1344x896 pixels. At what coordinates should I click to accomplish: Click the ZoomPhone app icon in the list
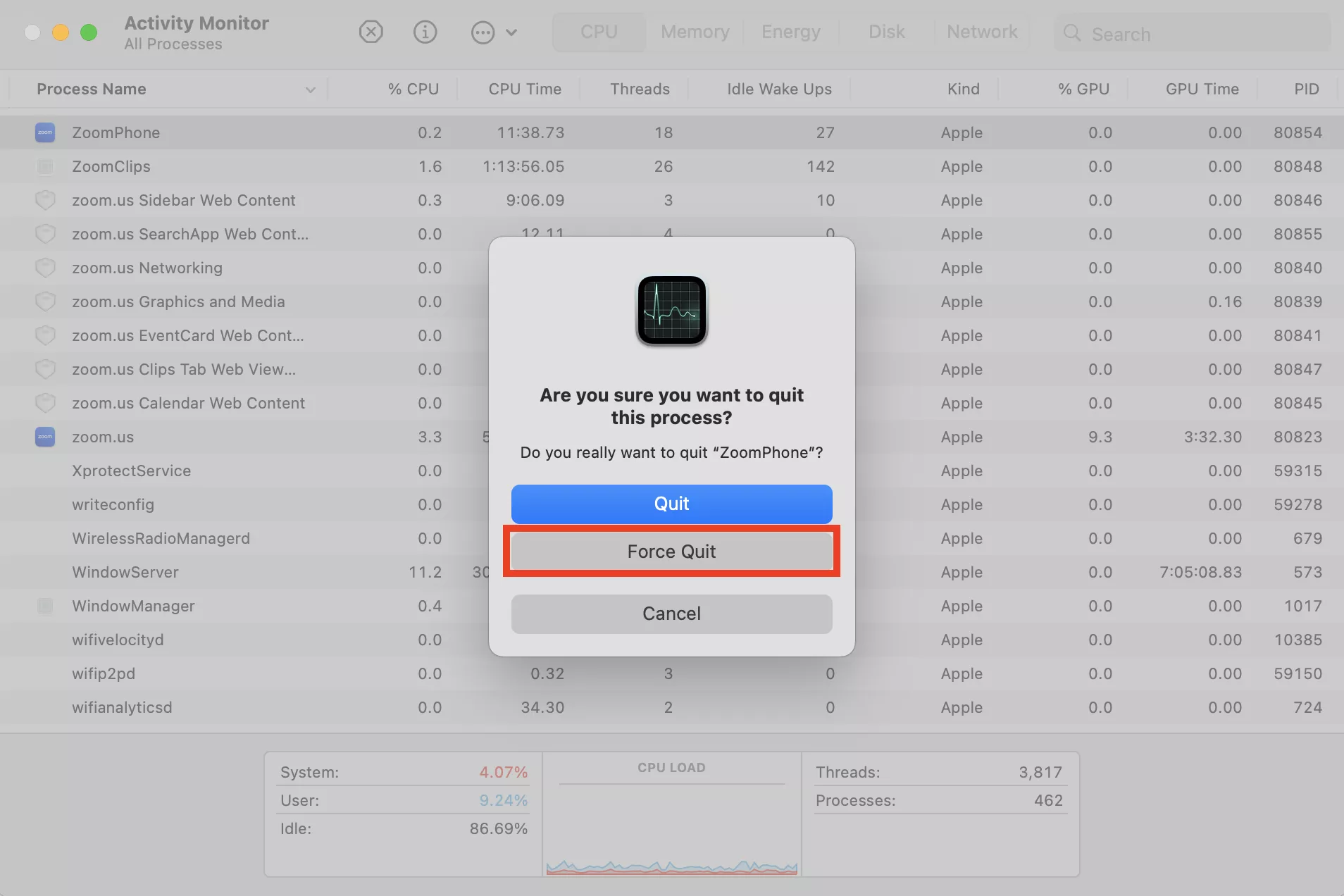point(45,132)
